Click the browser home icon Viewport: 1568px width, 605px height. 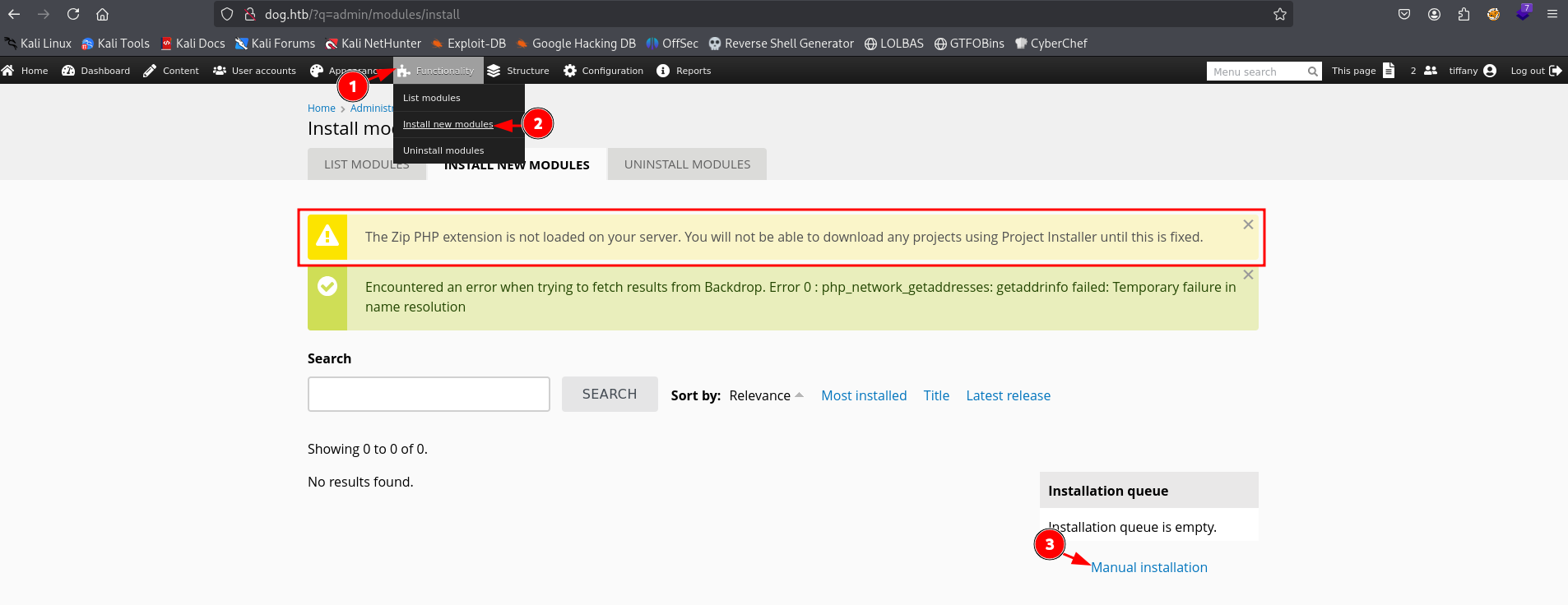[x=102, y=14]
